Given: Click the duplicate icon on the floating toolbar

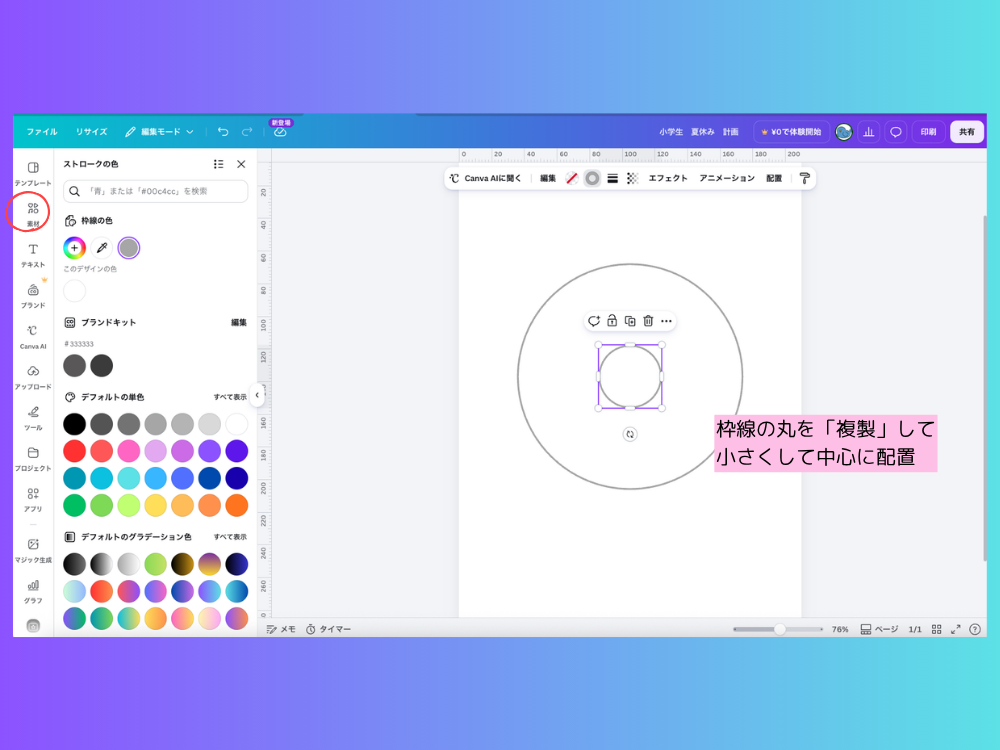Looking at the screenshot, I should tap(630, 321).
